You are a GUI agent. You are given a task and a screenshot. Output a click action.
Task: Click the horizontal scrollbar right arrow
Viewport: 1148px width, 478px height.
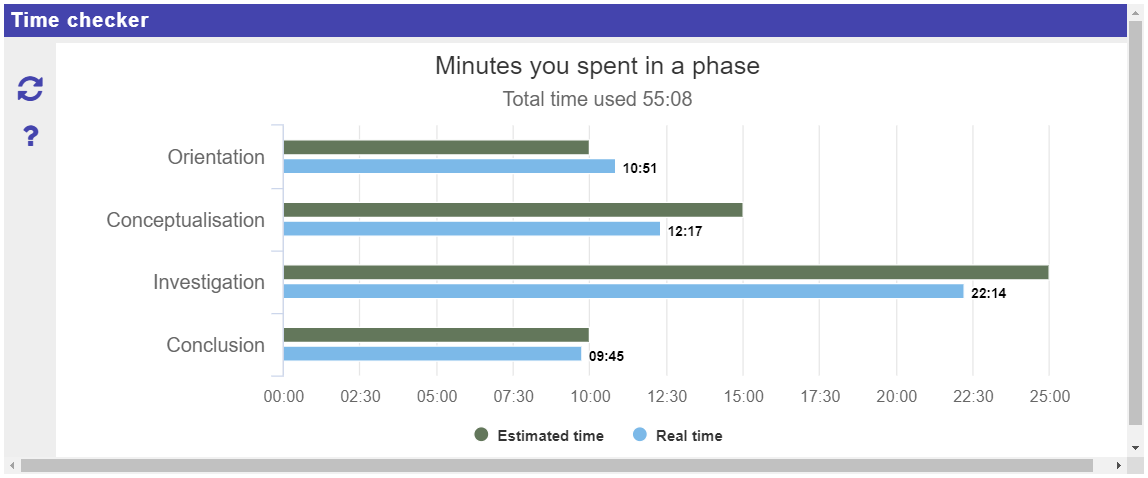point(1119,465)
